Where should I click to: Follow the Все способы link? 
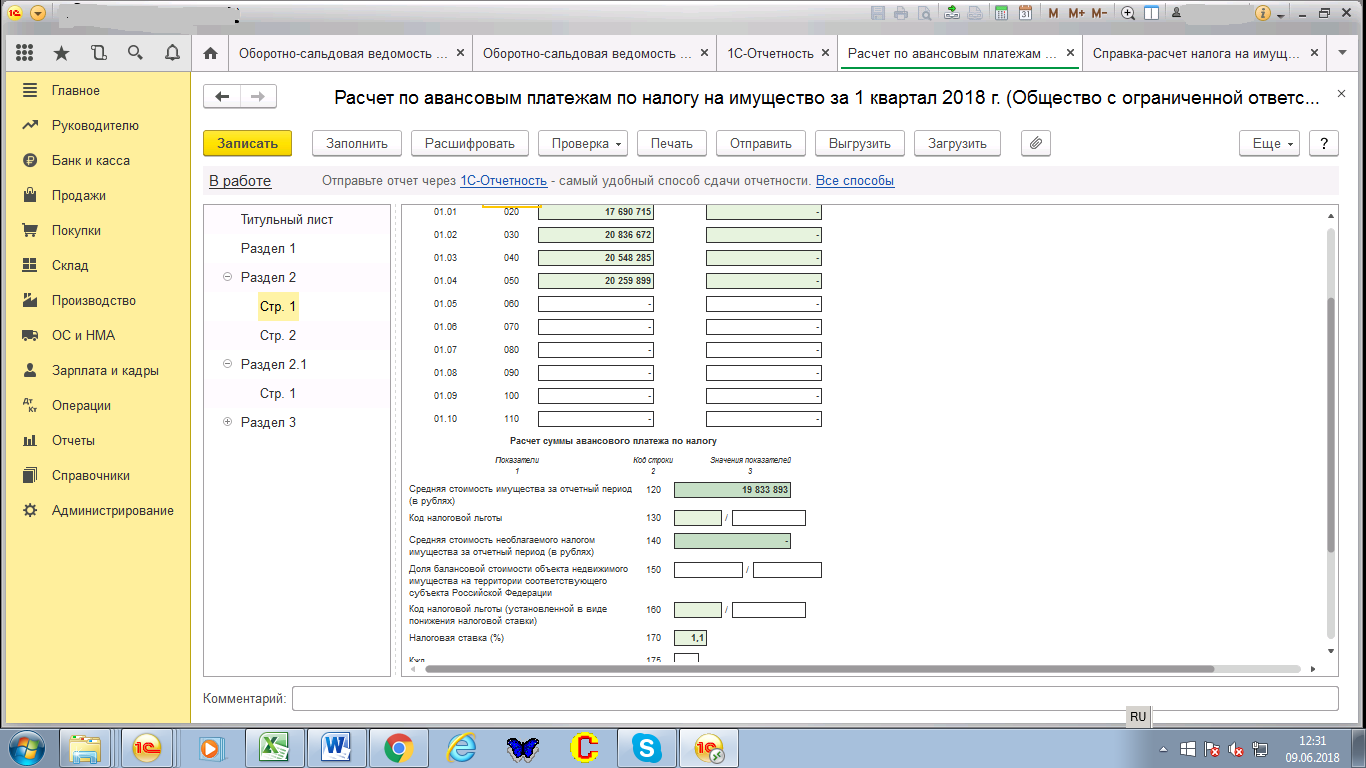(854, 181)
